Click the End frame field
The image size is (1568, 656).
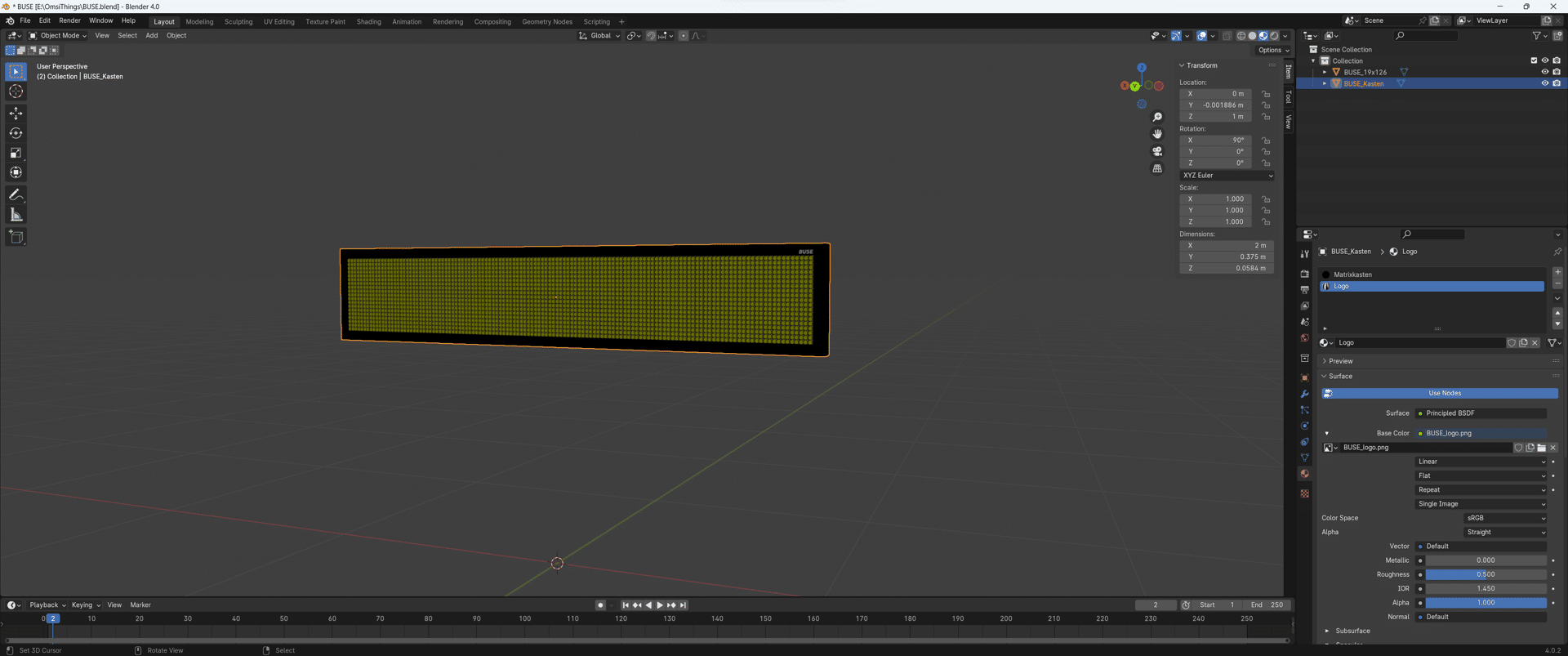[x=1267, y=605]
